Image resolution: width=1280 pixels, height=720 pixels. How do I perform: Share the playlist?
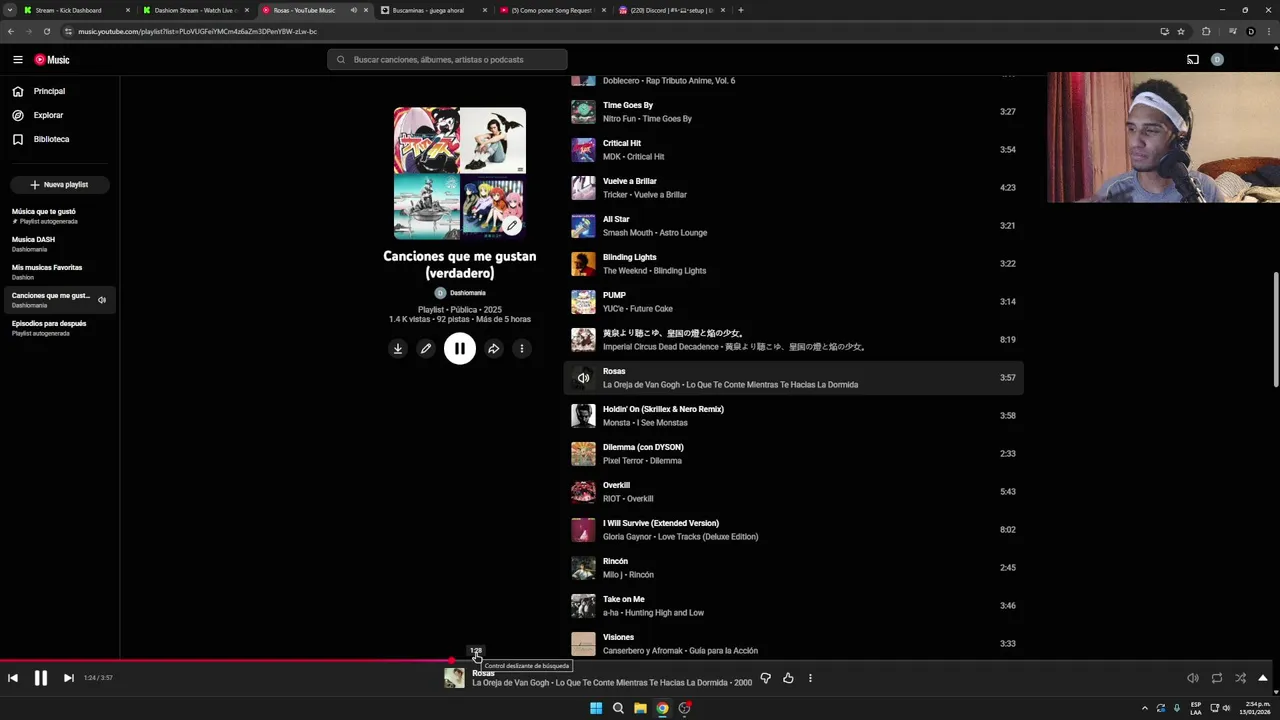click(494, 348)
